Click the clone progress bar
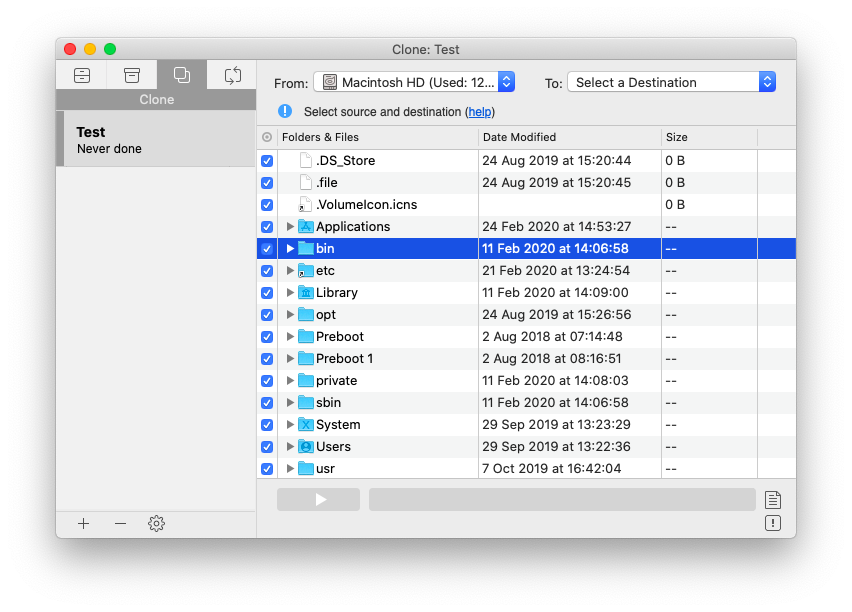Viewport: 852px width, 612px height. [562, 499]
